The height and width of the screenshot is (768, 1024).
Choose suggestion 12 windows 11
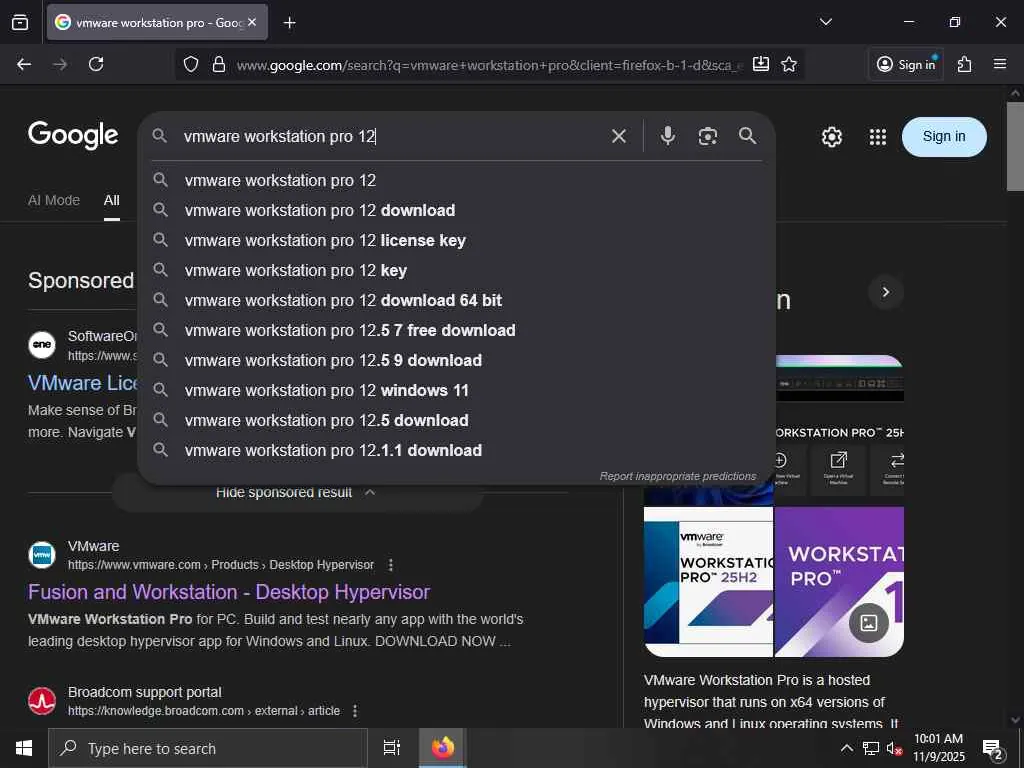pos(456,391)
